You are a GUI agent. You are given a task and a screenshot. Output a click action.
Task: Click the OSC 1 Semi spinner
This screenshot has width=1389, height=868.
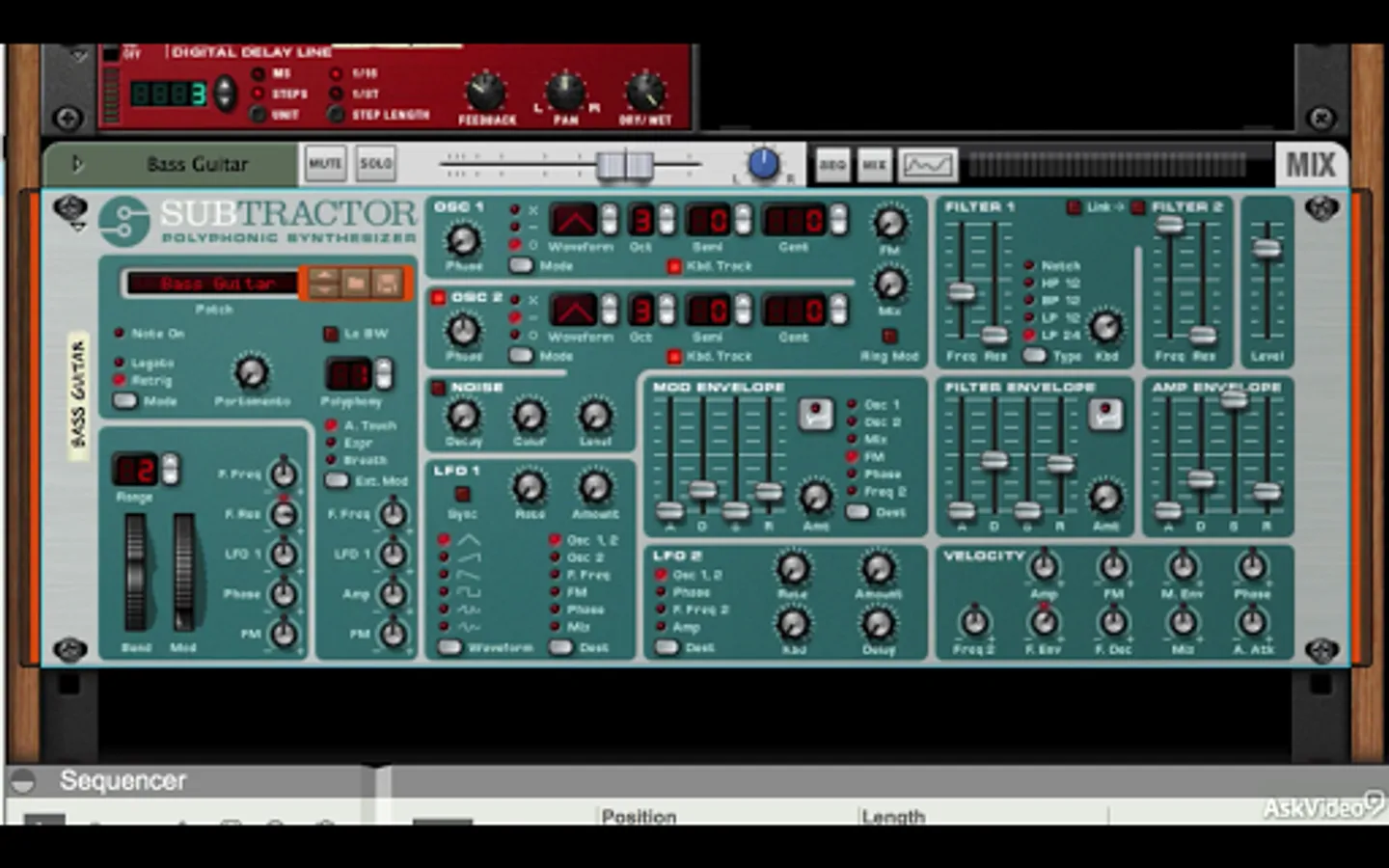click(x=743, y=220)
